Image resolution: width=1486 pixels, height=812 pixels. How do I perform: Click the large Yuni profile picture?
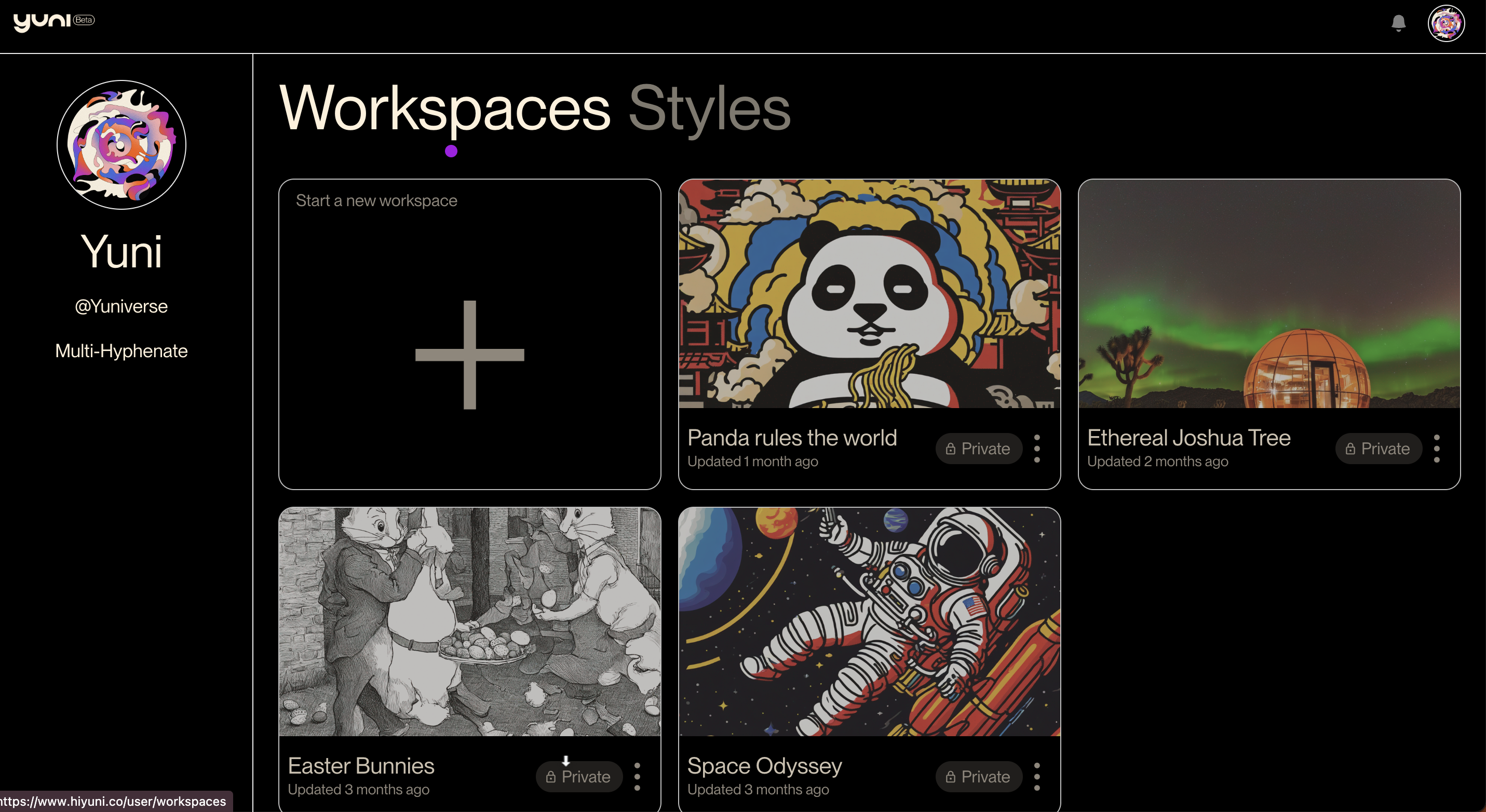point(121,145)
